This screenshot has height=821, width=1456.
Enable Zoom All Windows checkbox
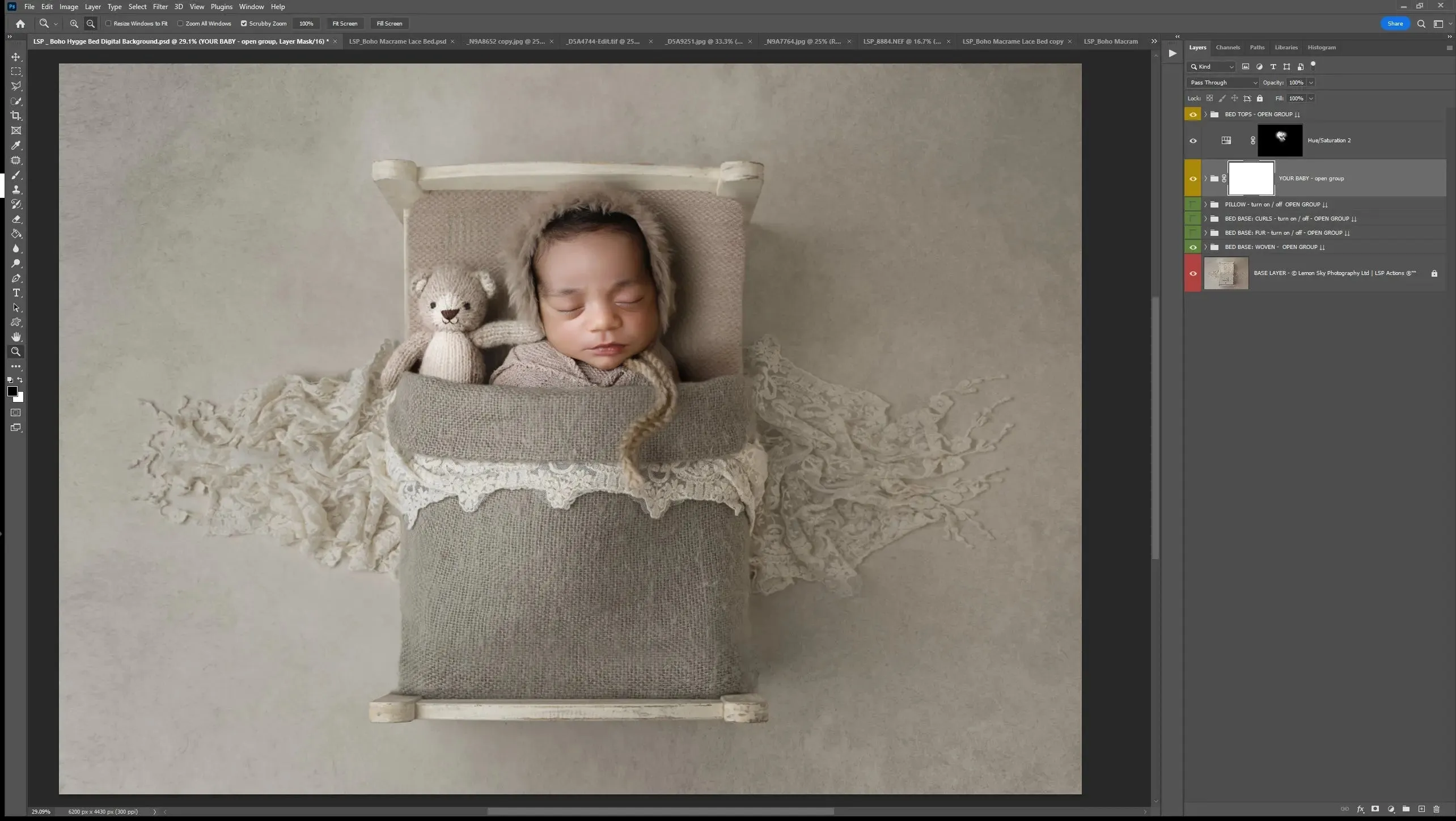click(x=180, y=23)
